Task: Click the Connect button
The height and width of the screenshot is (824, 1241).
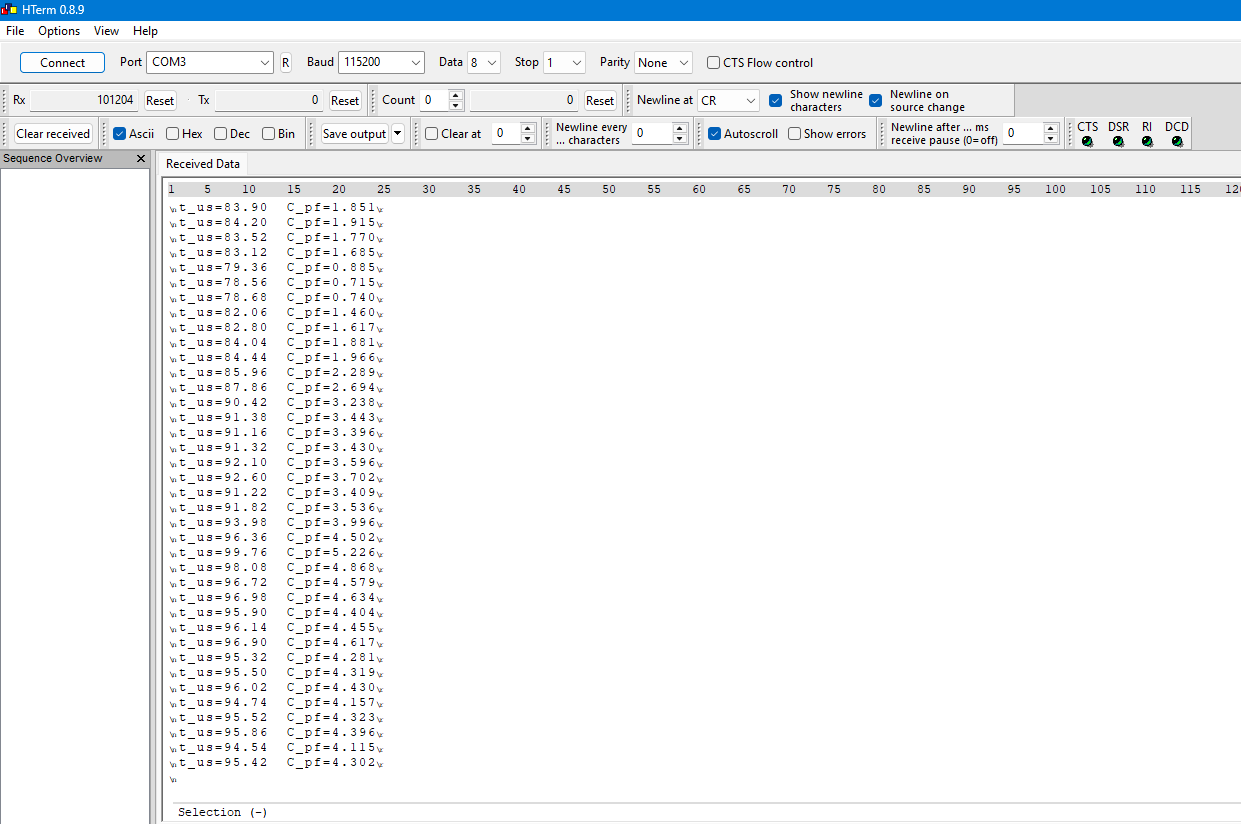Action: (x=62, y=63)
